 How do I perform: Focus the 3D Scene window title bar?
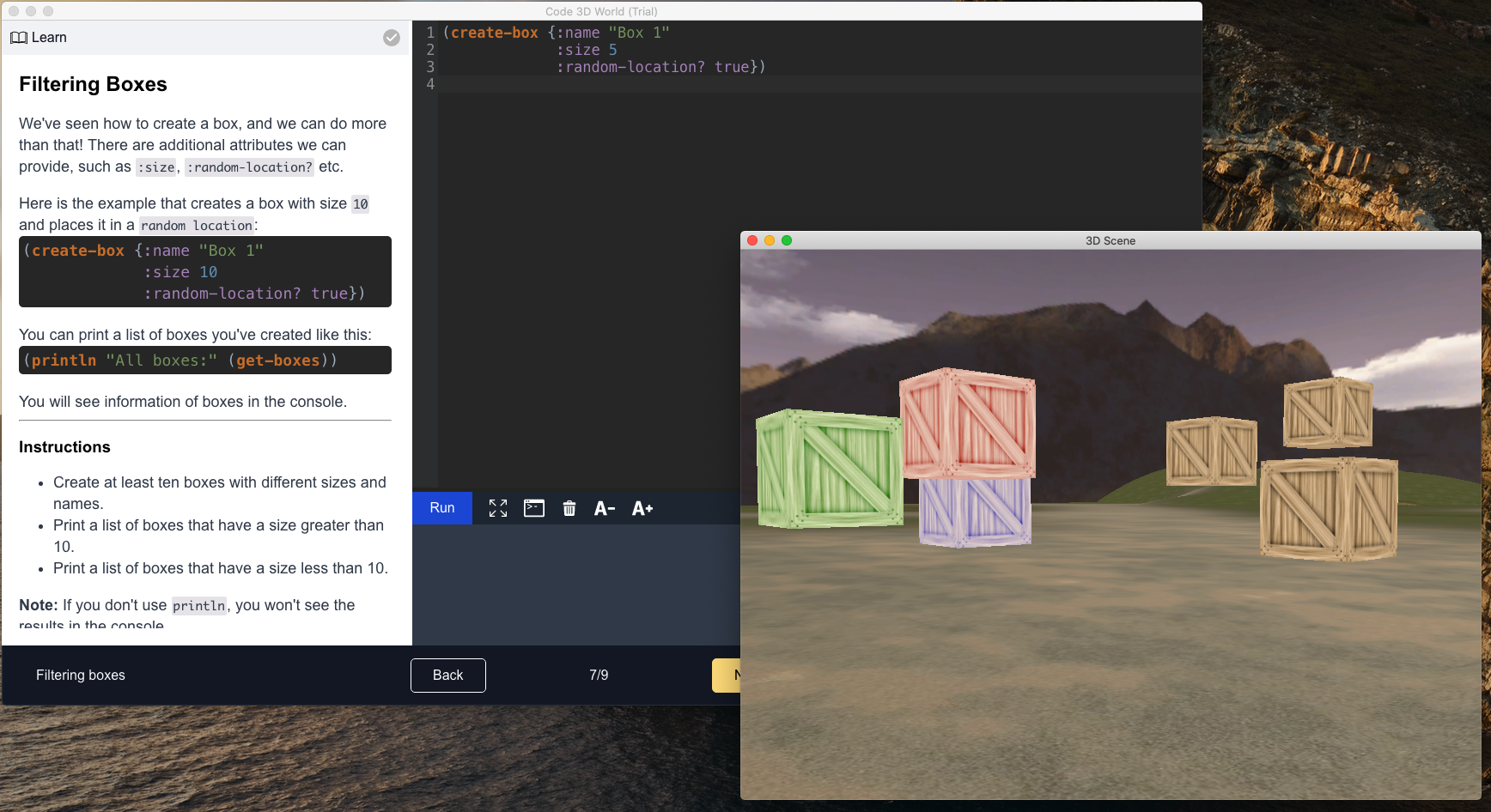[1108, 240]
